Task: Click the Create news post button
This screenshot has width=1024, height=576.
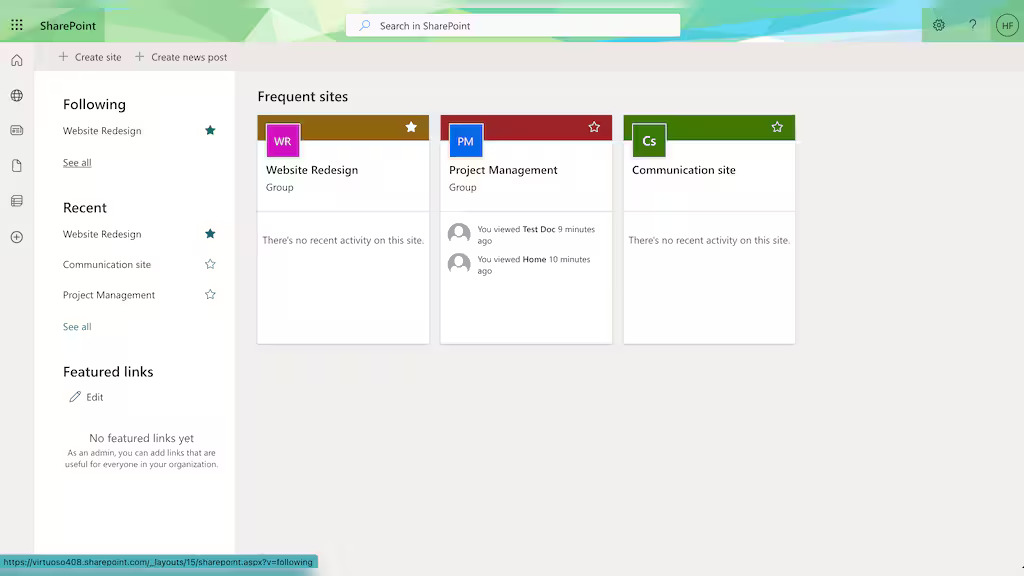Action: pos(181,57)
